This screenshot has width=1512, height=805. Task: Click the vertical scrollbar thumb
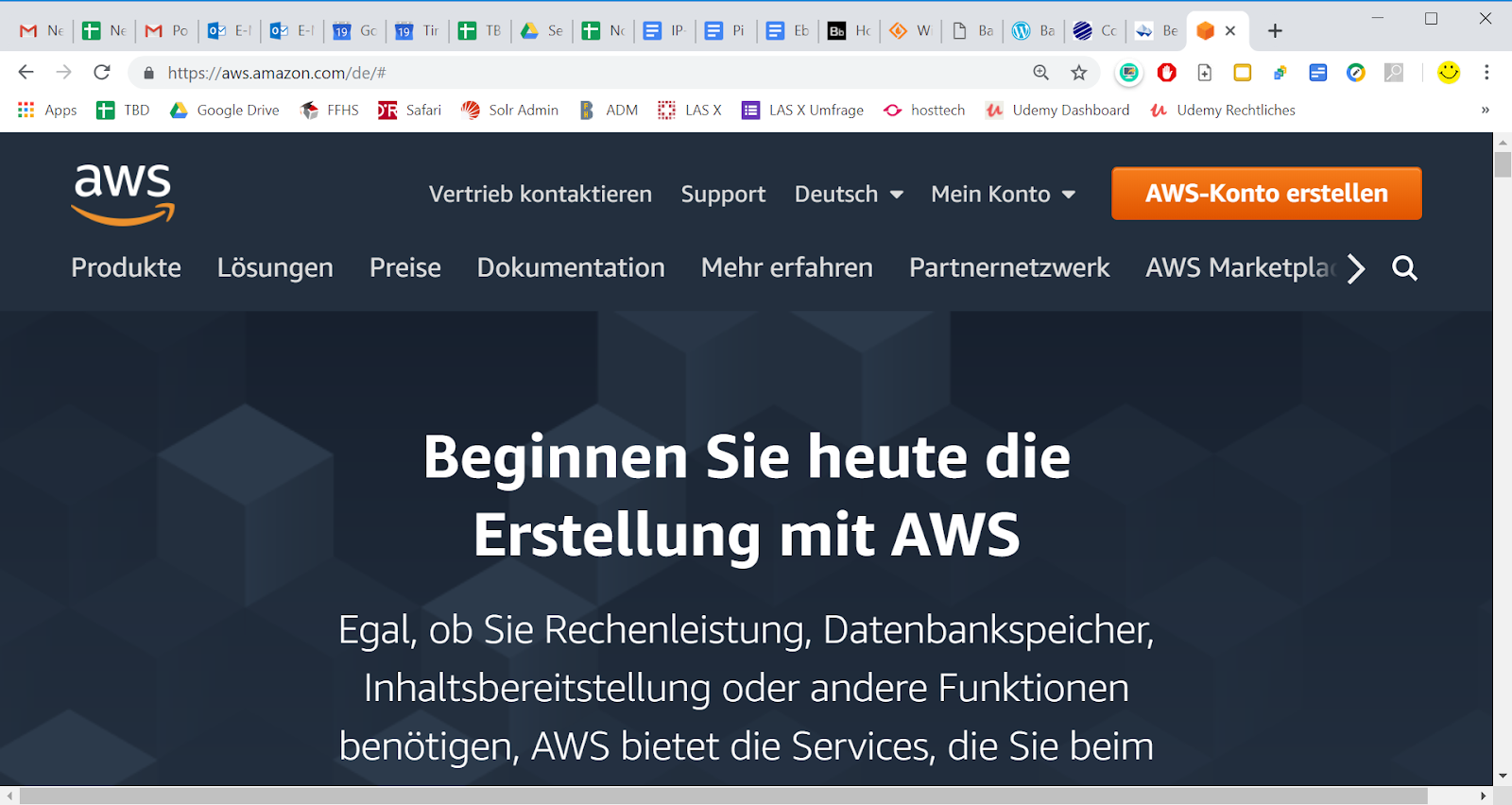1503,164
